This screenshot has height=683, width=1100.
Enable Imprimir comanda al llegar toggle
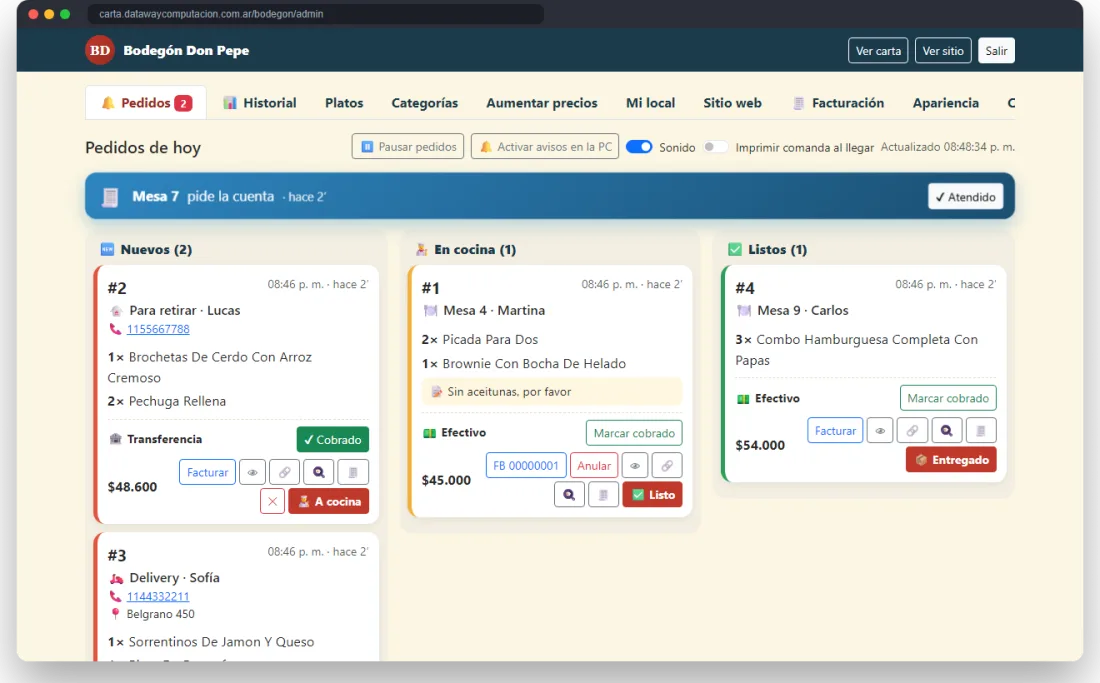pos(715,147)
